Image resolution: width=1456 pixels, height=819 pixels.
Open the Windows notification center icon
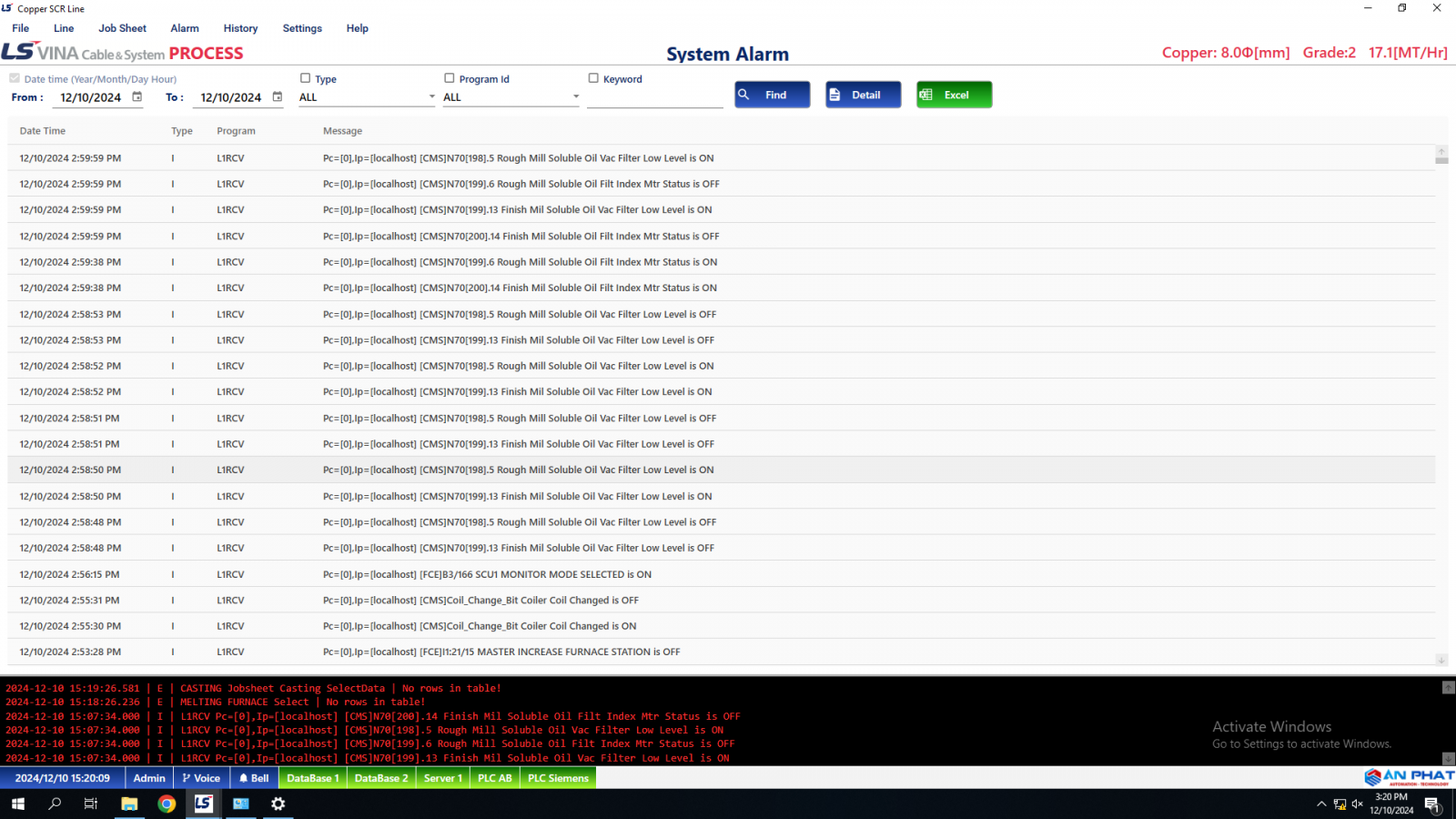point(1431,804)
